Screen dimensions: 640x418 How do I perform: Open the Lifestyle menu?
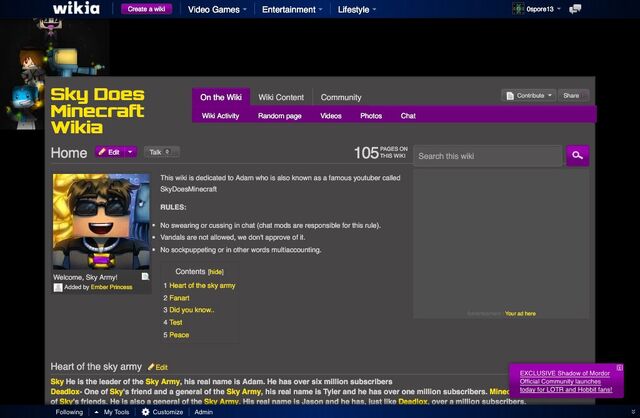pyautogui.click(x=357, y=9)
